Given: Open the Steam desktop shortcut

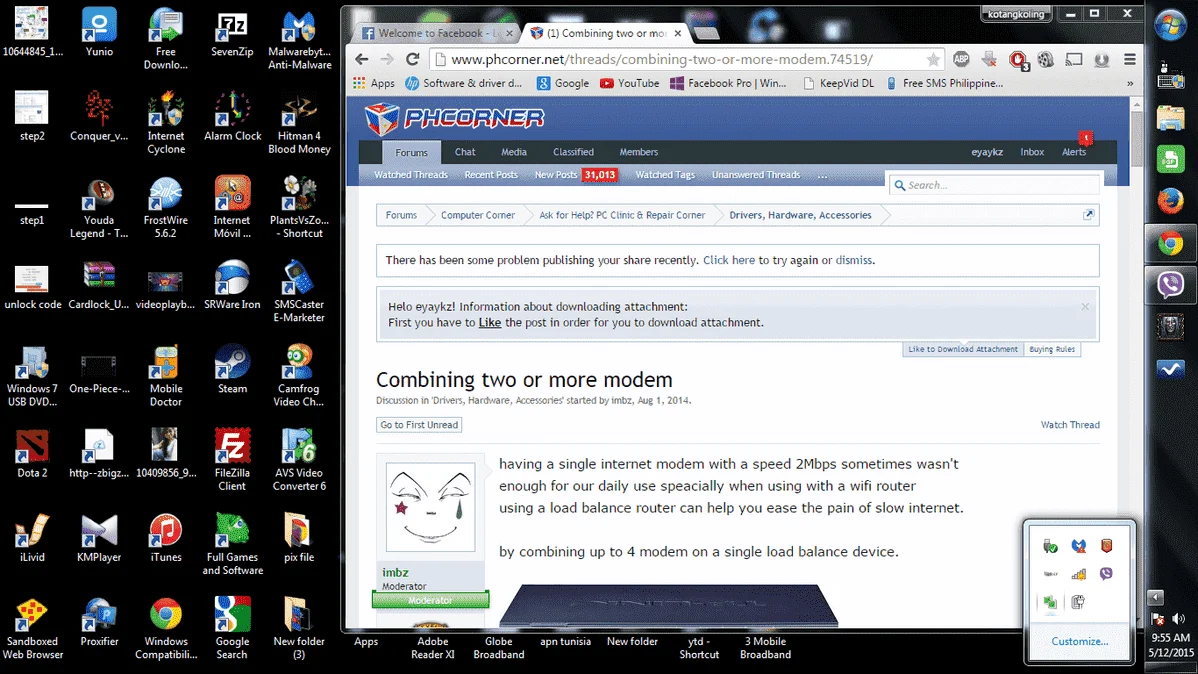Looking at the screenshot, I should (x=232, y=369).
